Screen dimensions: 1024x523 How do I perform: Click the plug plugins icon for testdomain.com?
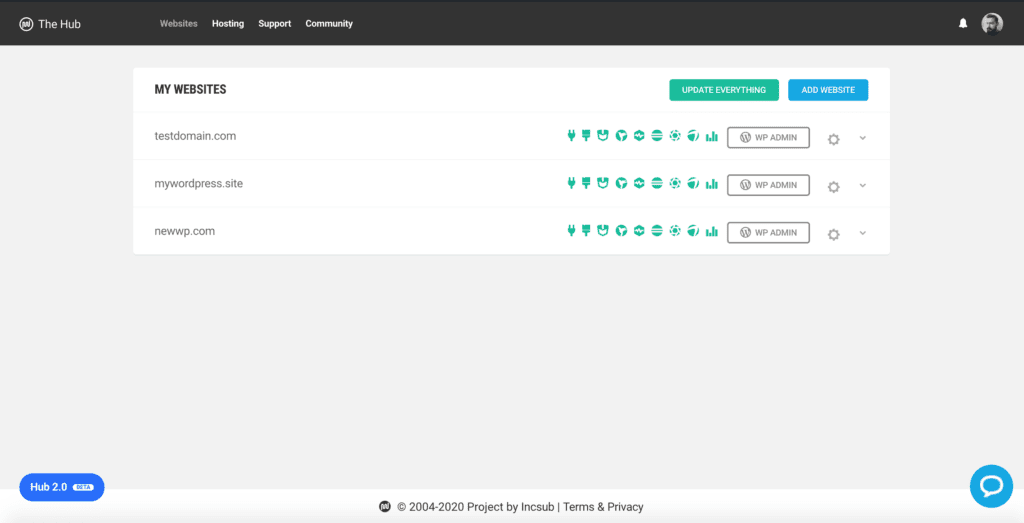571,136
